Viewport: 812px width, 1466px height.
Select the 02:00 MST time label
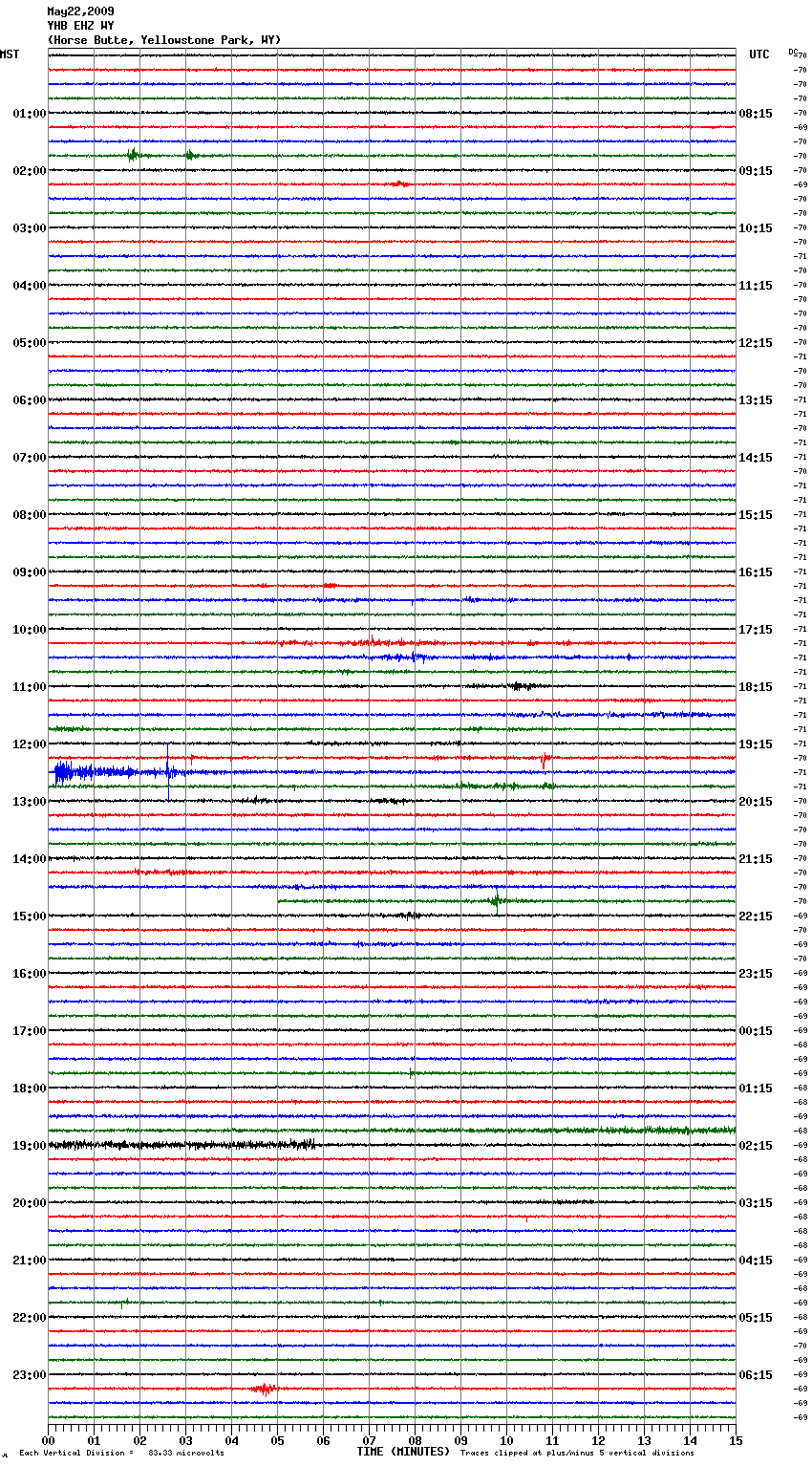pyautogui.click(x=30, y=171)
